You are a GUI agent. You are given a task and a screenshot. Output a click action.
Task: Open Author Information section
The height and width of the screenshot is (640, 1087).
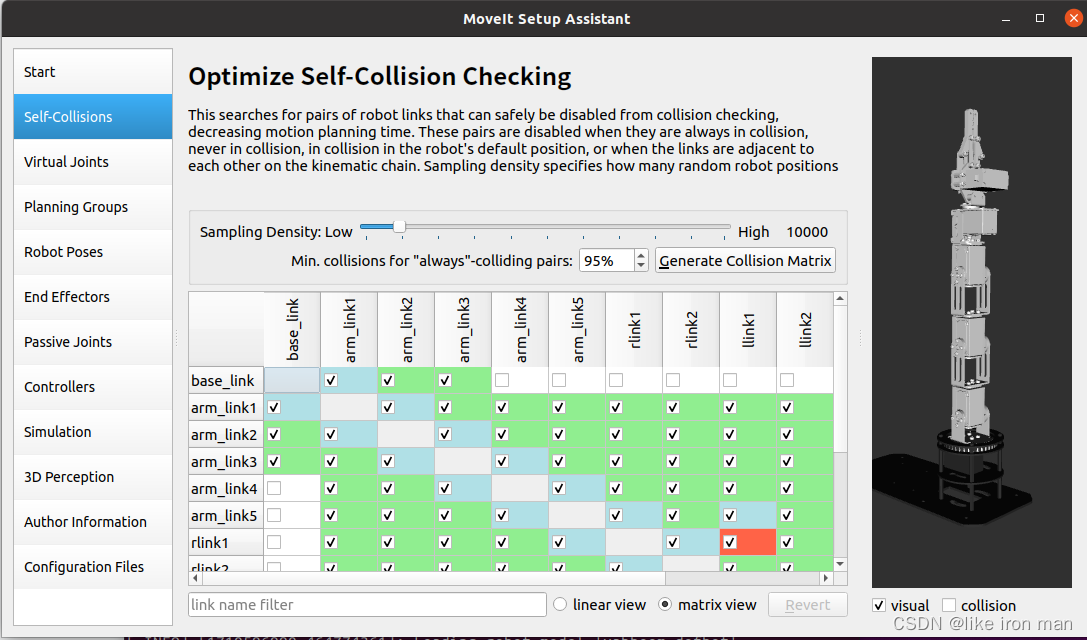93,522
